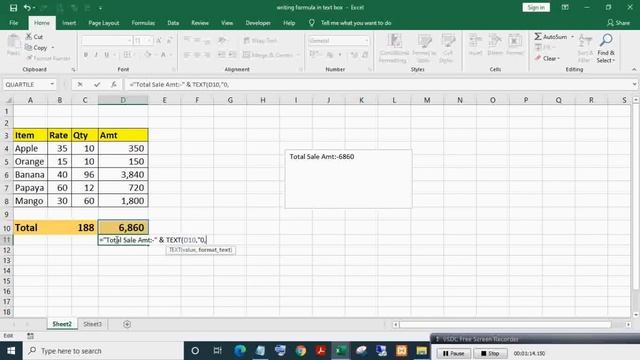The height and width of the screenshot is (360, 640).
Task: Click the Share button
Action: pyautogui.click(x=618, y=23)
